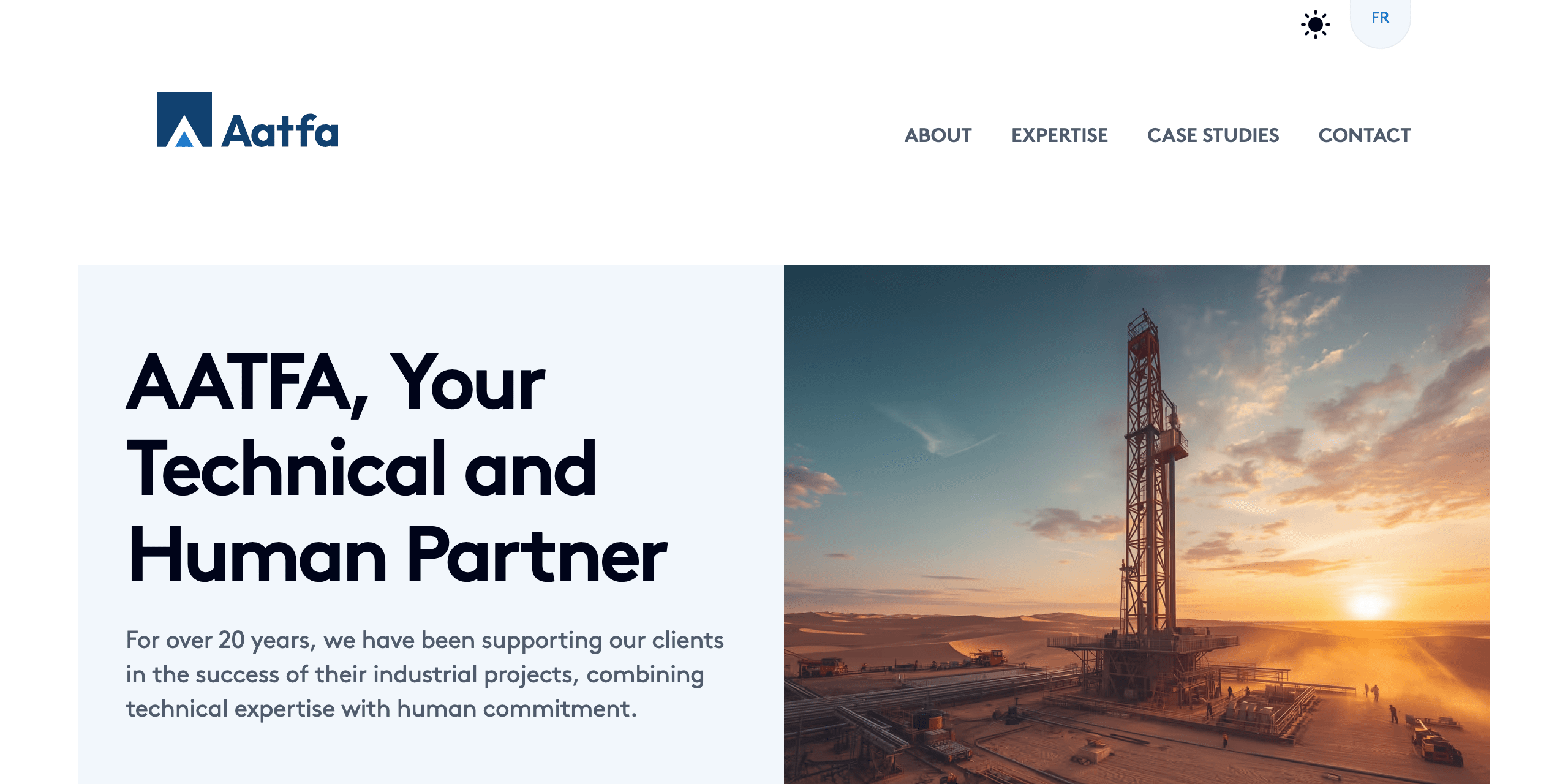Click the blue Aatfa triangle logo mark
1568x784 pixels.
(x=184, y=119)
